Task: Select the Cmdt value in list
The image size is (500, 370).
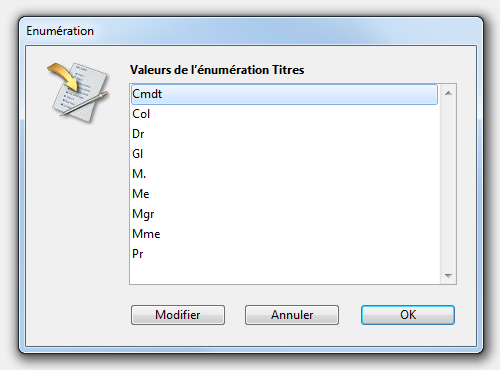Action: (284, 94)
